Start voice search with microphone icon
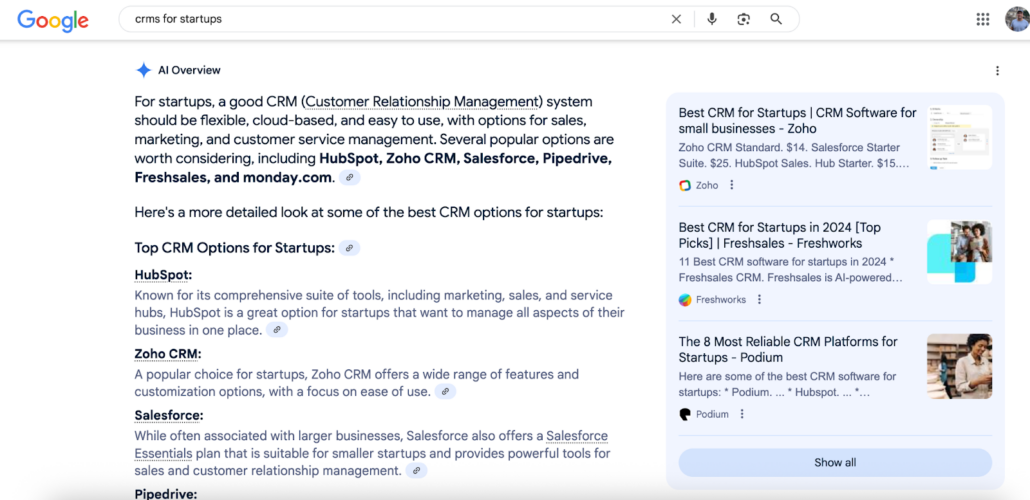This screenshot has width=1030, height=500. pos(712,19)
